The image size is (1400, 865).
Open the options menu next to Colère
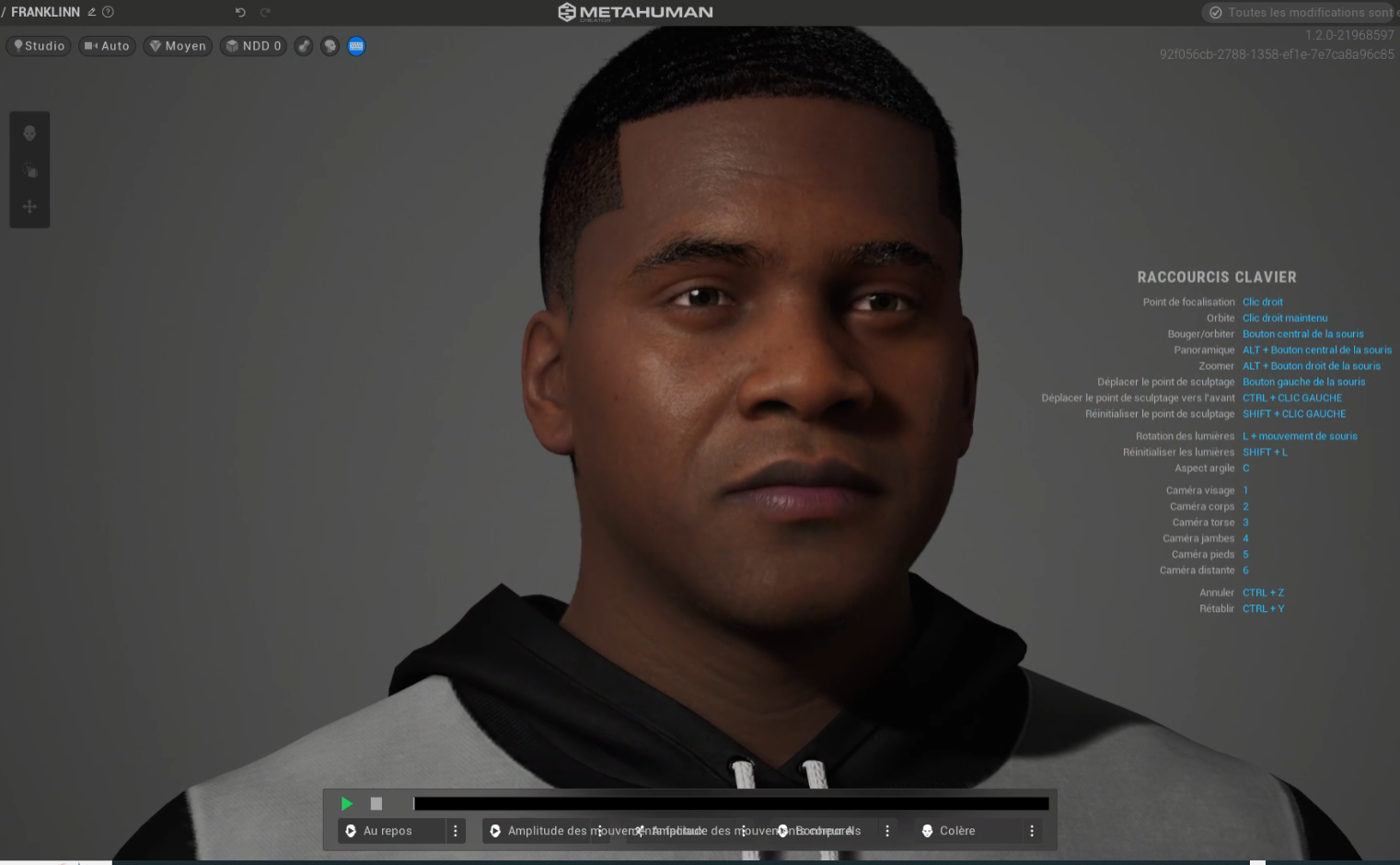click(1032, 831)
